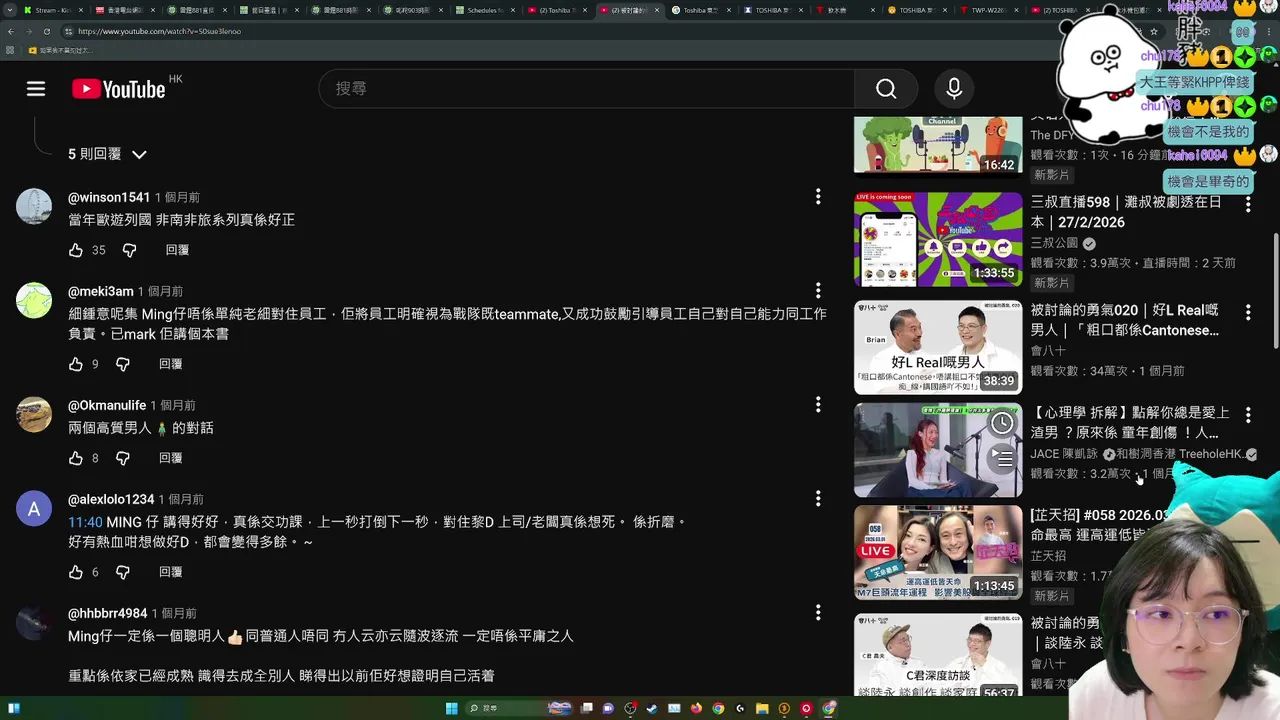1280x720 pixels.
Task: Open @Okmanulife channel name link
Action: 107,405
